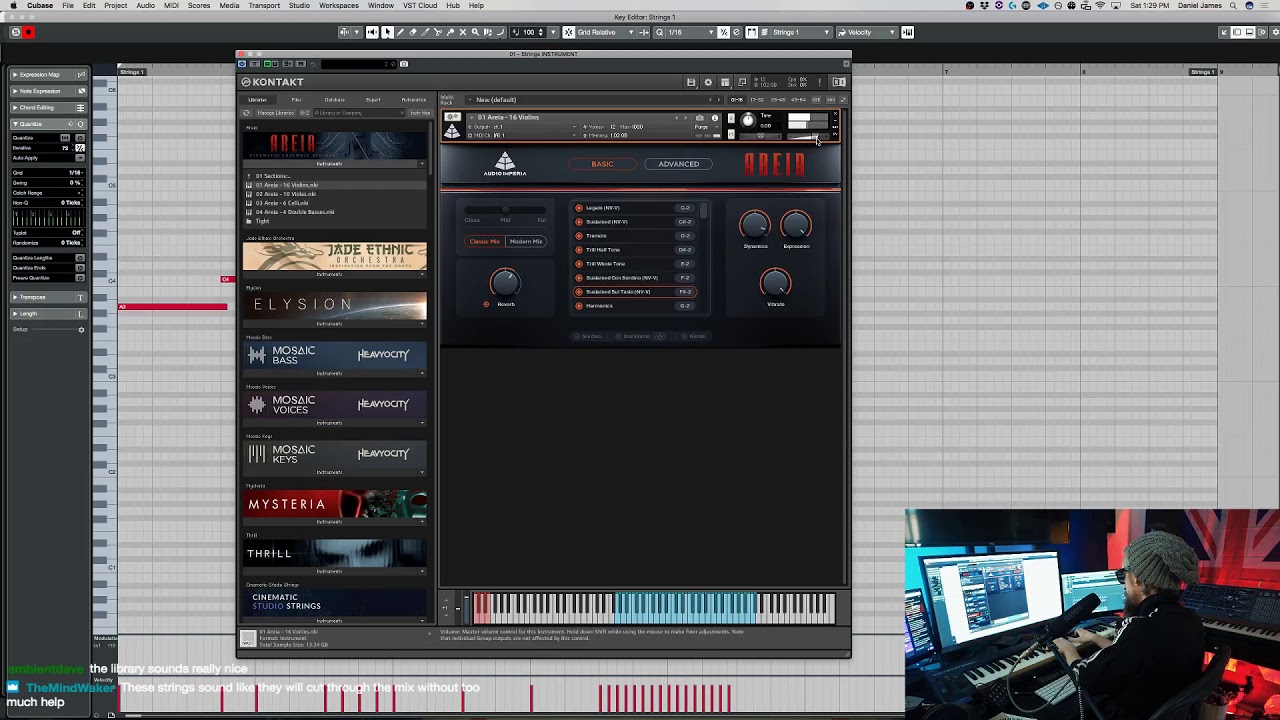Open Kontakt save/load disk icon

(691, 82)
